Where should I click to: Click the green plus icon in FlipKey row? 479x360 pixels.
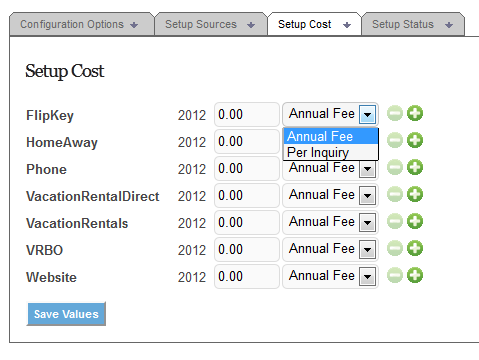[415, 113]
